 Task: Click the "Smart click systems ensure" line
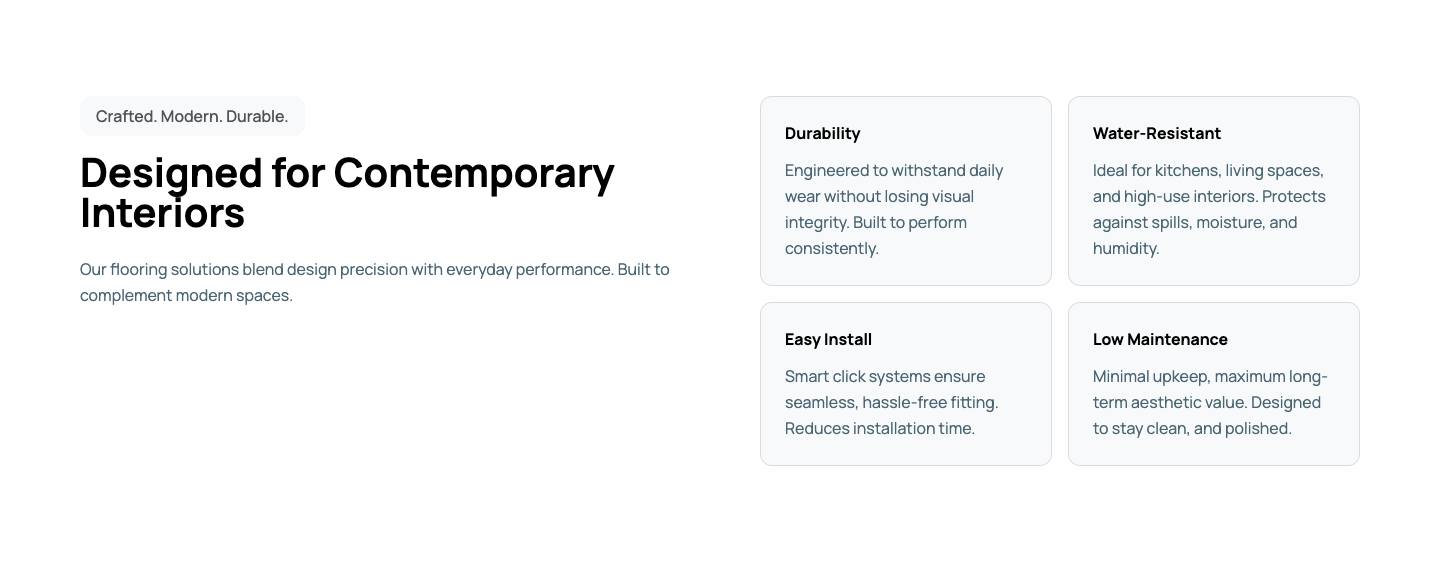(x=884, y=377)
